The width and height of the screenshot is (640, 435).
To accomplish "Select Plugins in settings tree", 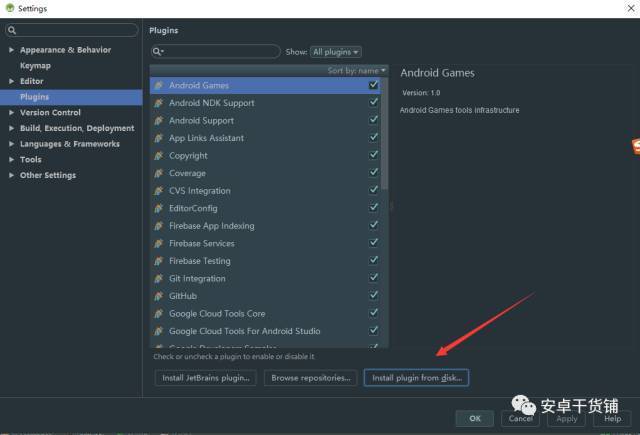I will point(71,97).
